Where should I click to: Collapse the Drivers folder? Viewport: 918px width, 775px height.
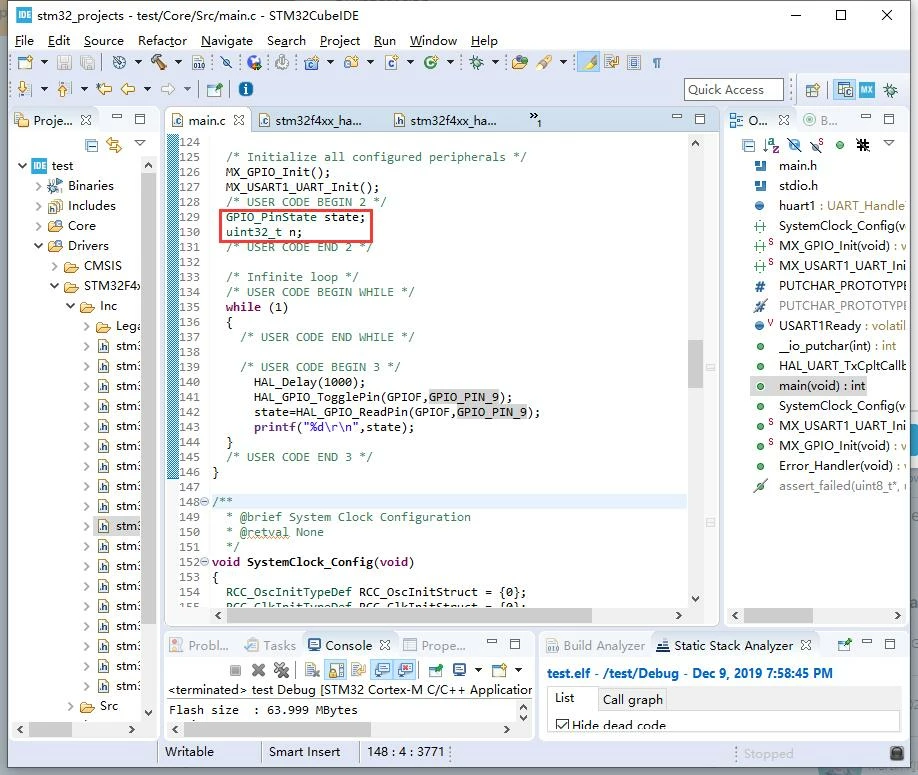click(38, 246)
